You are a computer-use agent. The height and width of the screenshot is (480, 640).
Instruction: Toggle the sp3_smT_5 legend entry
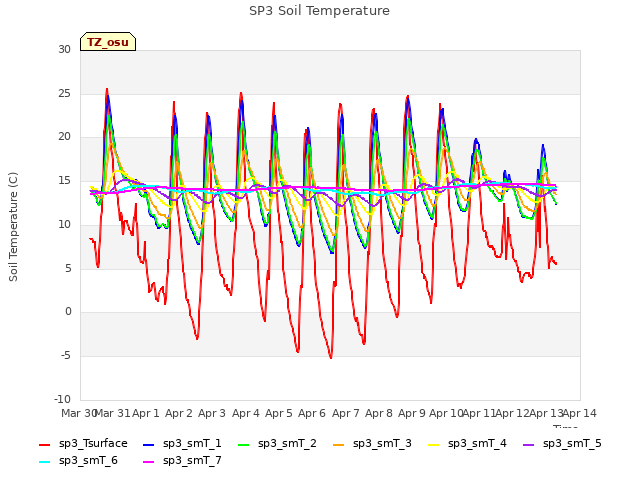point(562,444)
